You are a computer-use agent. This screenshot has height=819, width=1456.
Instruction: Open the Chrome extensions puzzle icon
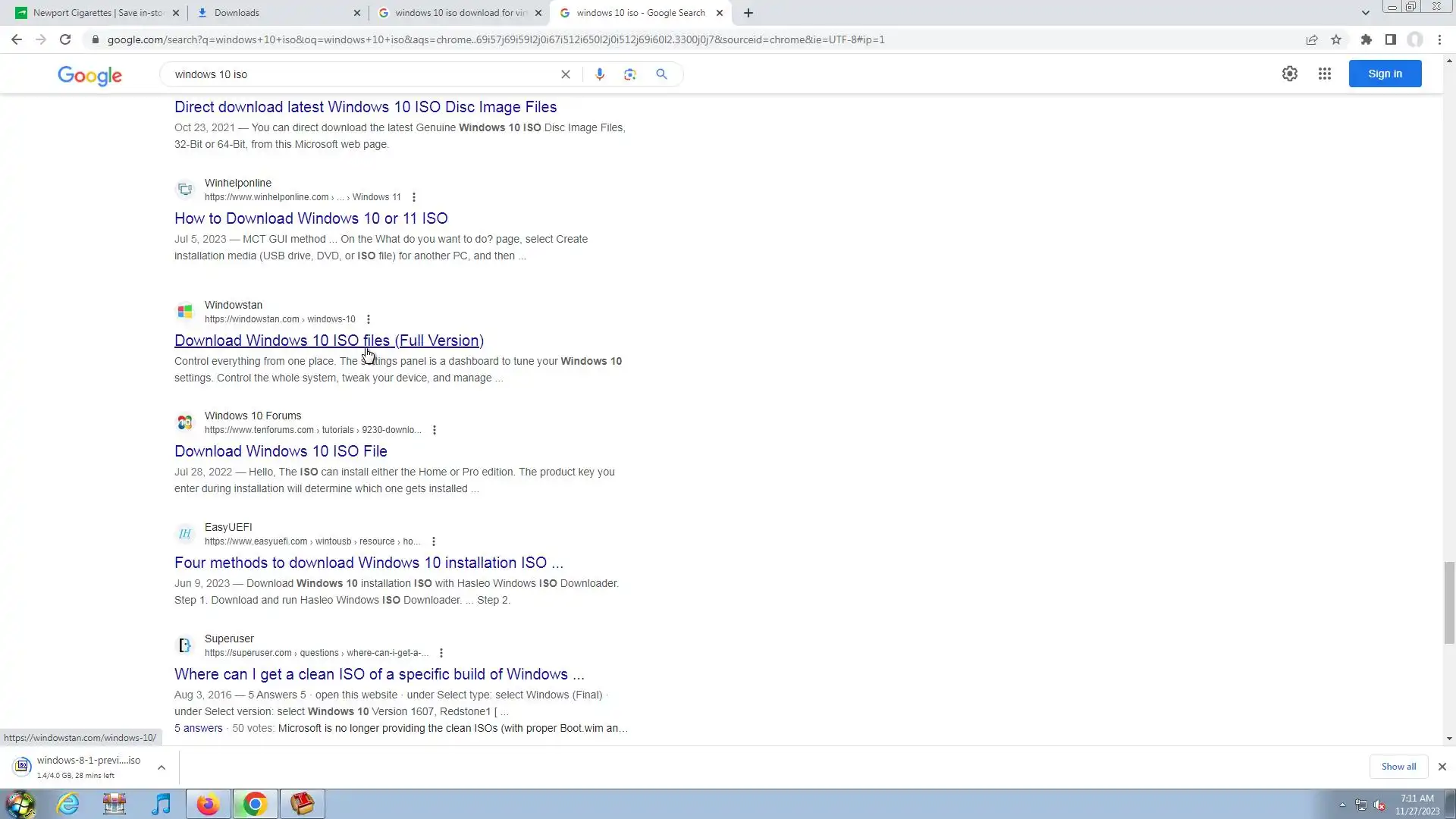pos(1366,39)
